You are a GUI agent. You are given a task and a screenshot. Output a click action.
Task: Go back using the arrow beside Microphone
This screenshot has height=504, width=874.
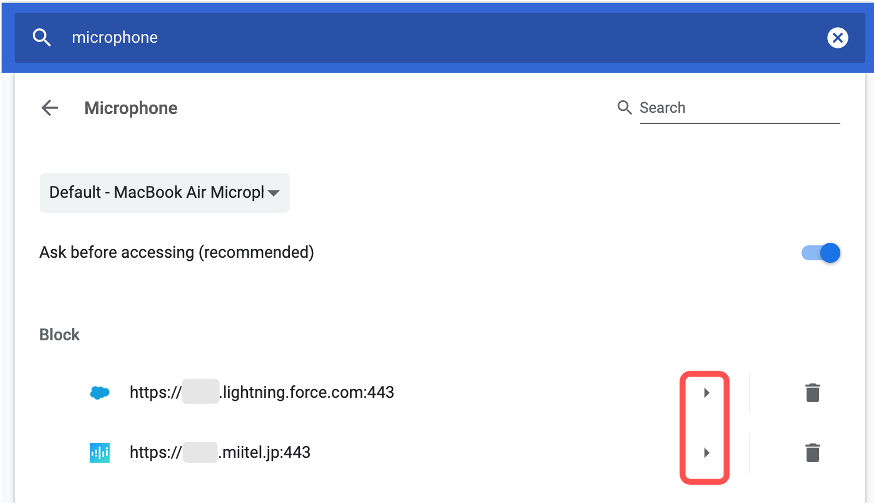(50, 108)
